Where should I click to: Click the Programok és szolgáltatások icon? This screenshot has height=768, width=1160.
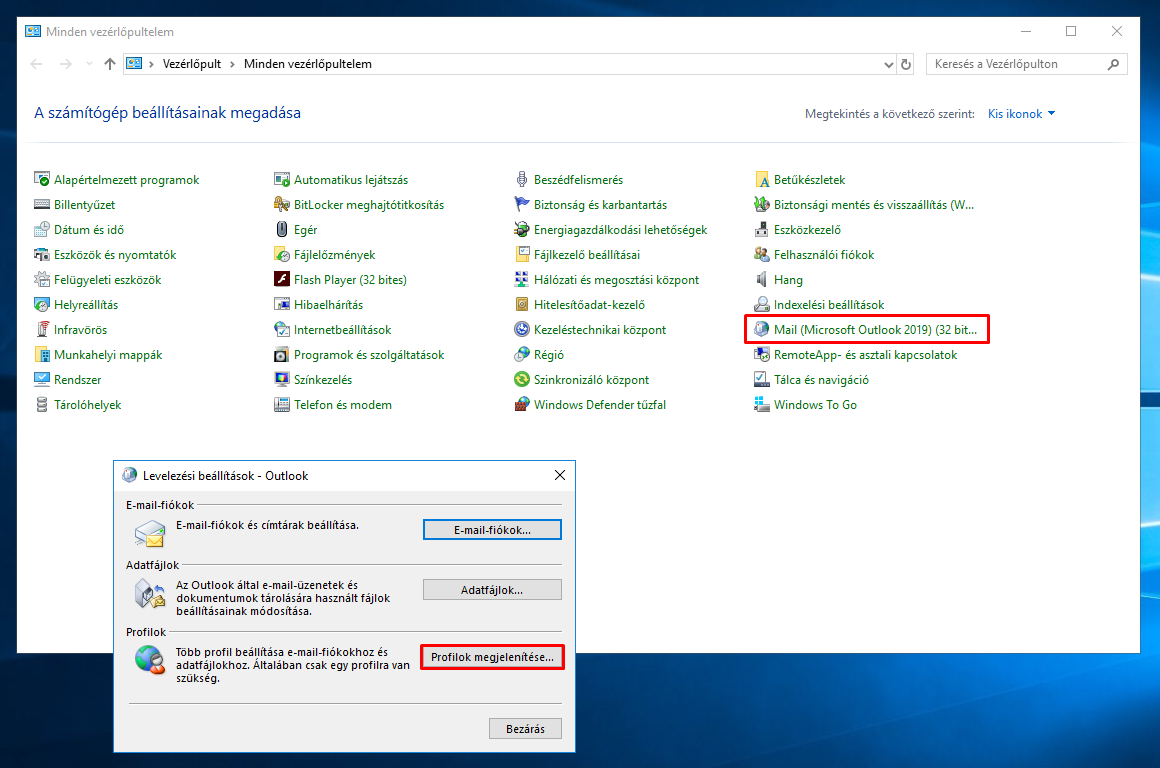coord(282,354)
